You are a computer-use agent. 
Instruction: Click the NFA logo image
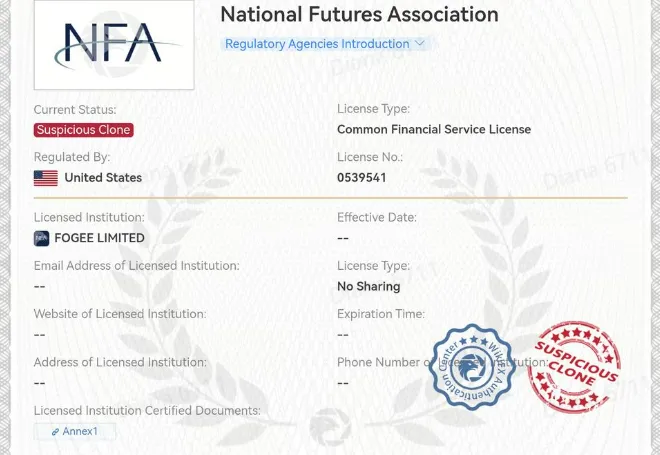pos(114,45)
